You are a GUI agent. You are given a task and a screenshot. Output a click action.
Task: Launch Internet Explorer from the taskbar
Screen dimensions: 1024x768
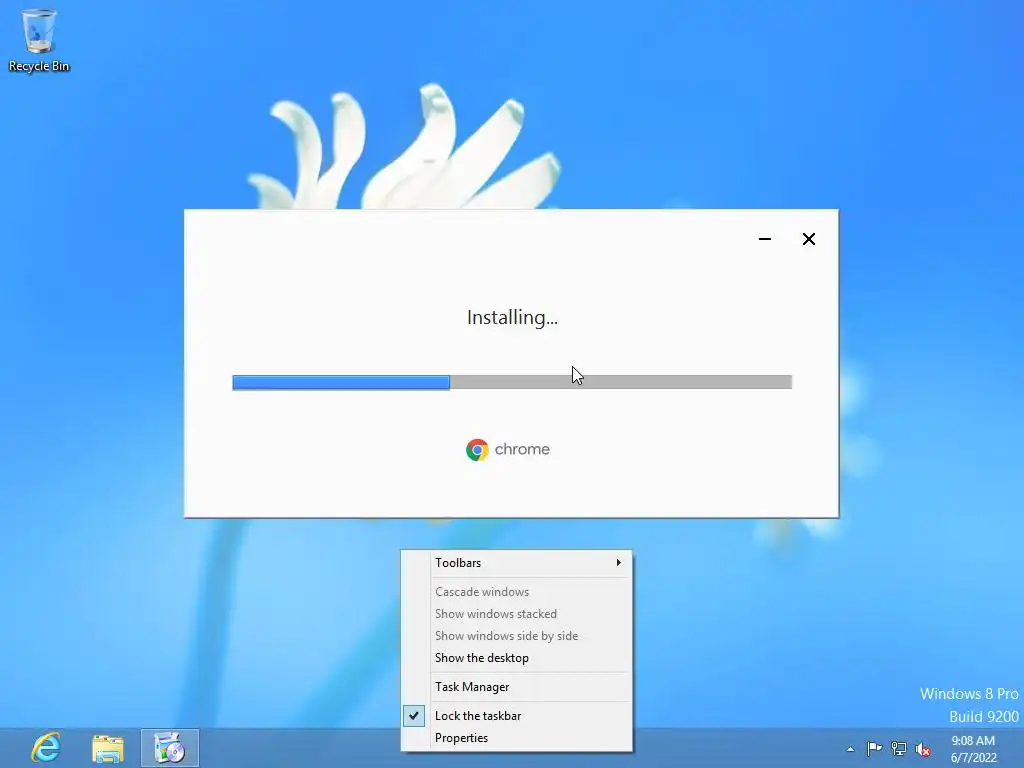point(46,747)
